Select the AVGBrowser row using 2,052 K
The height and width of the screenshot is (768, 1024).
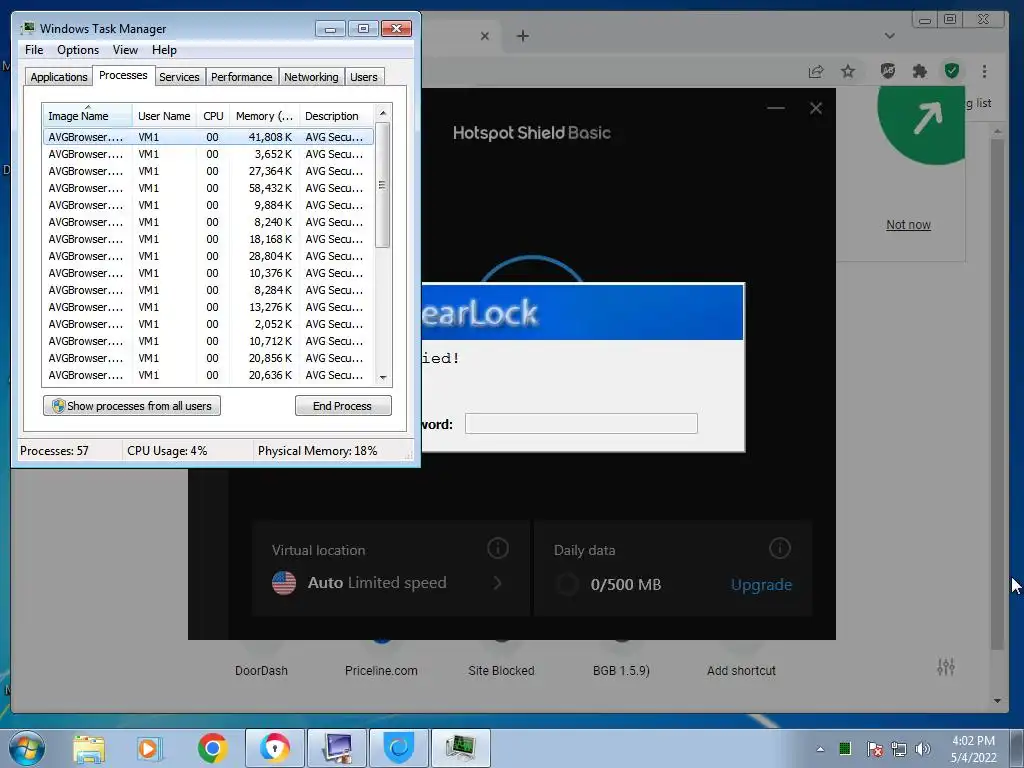click(208, 324)
